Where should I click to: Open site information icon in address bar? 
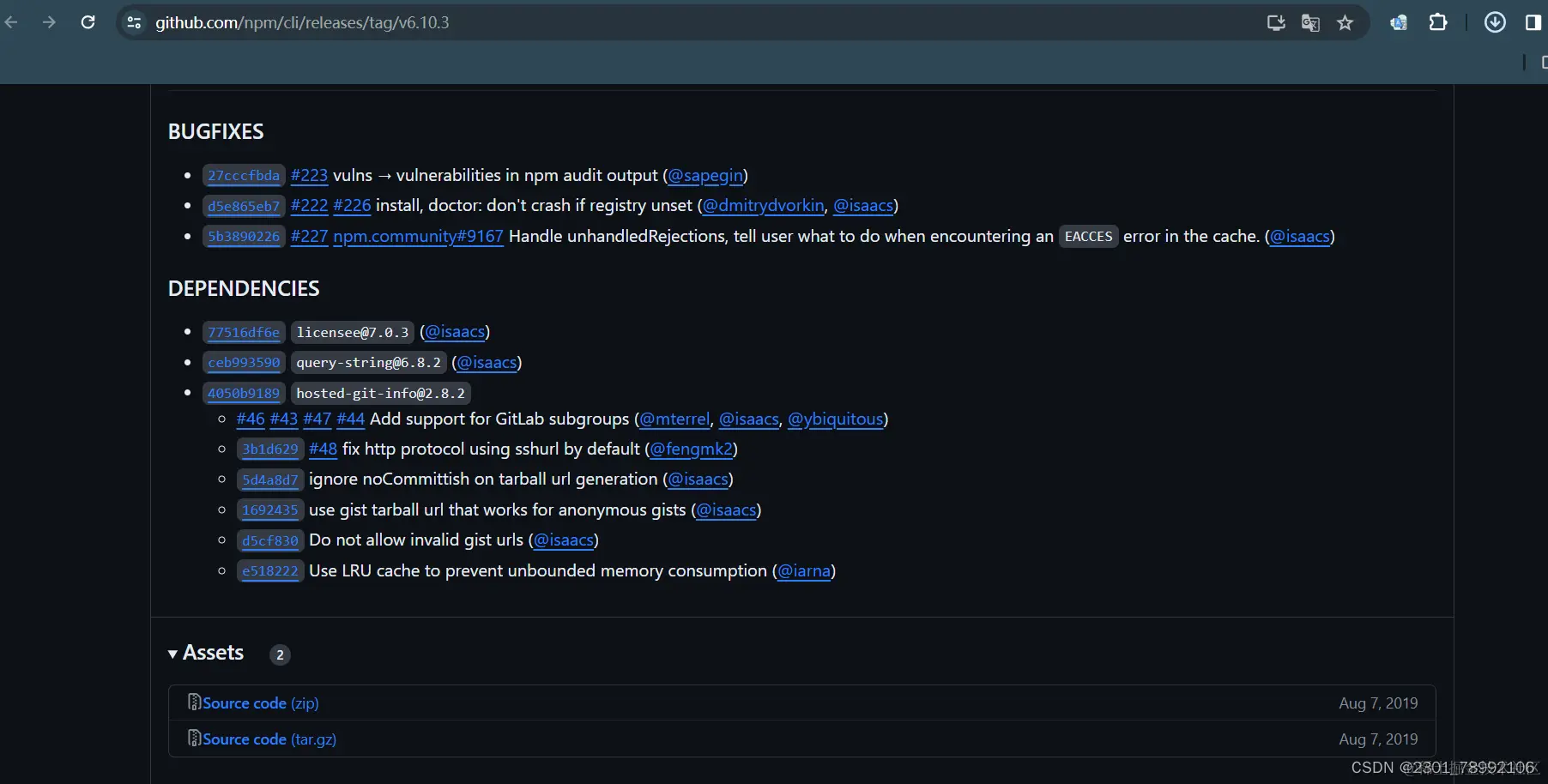click(134, 22)
